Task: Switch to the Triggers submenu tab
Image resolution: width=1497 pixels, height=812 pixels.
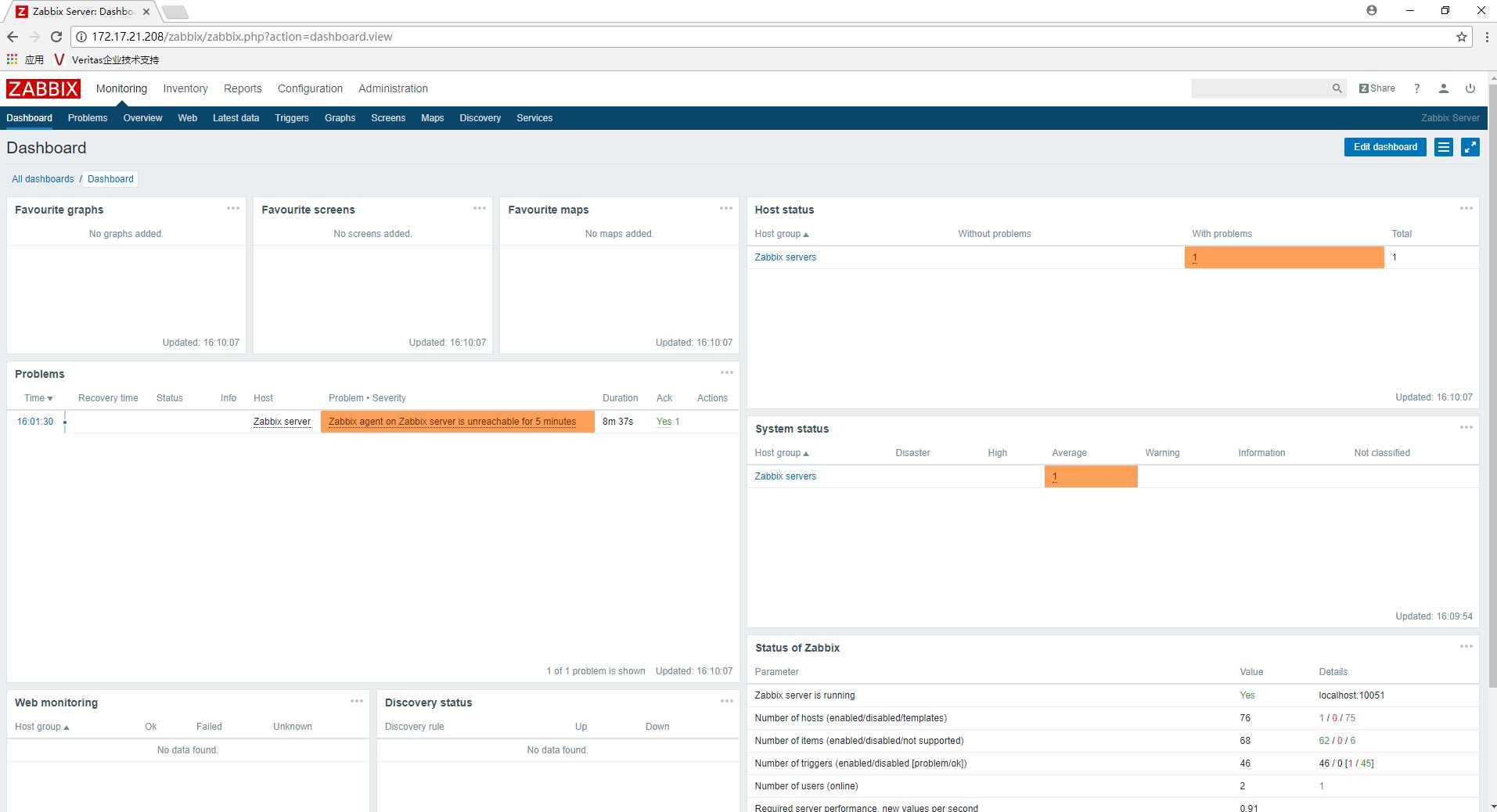Action: 292,118
